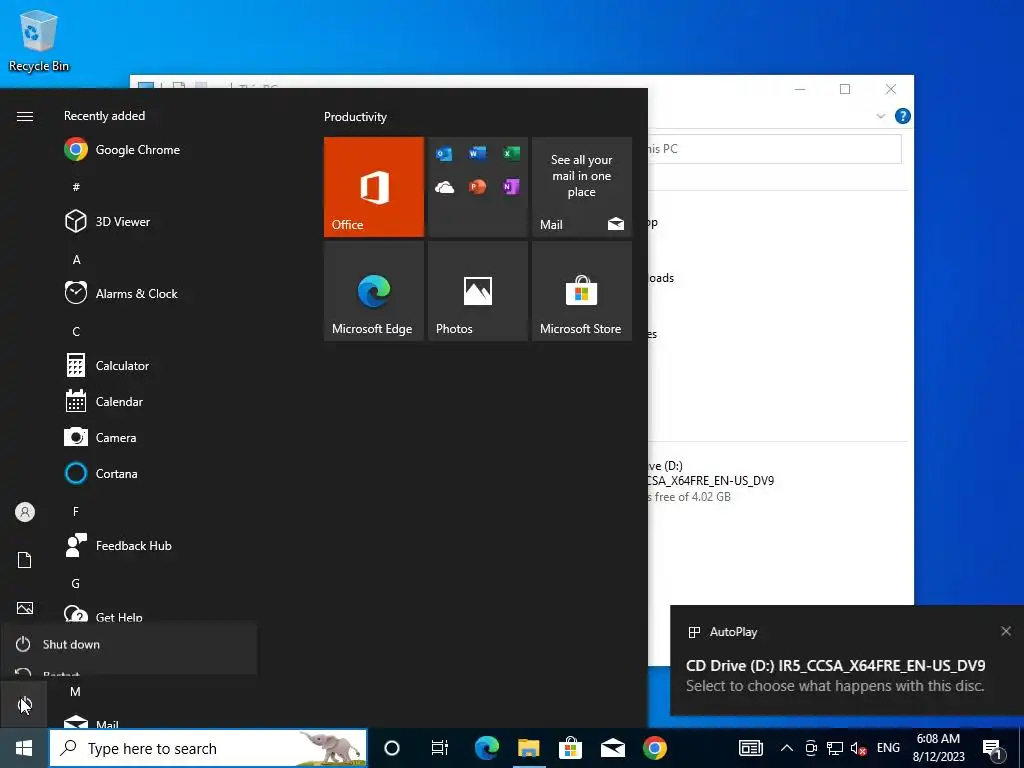The image size is (1024, 768).
Task: Open Microsoft Store tile
Action: pyautogui.click(x=582, y=291)
